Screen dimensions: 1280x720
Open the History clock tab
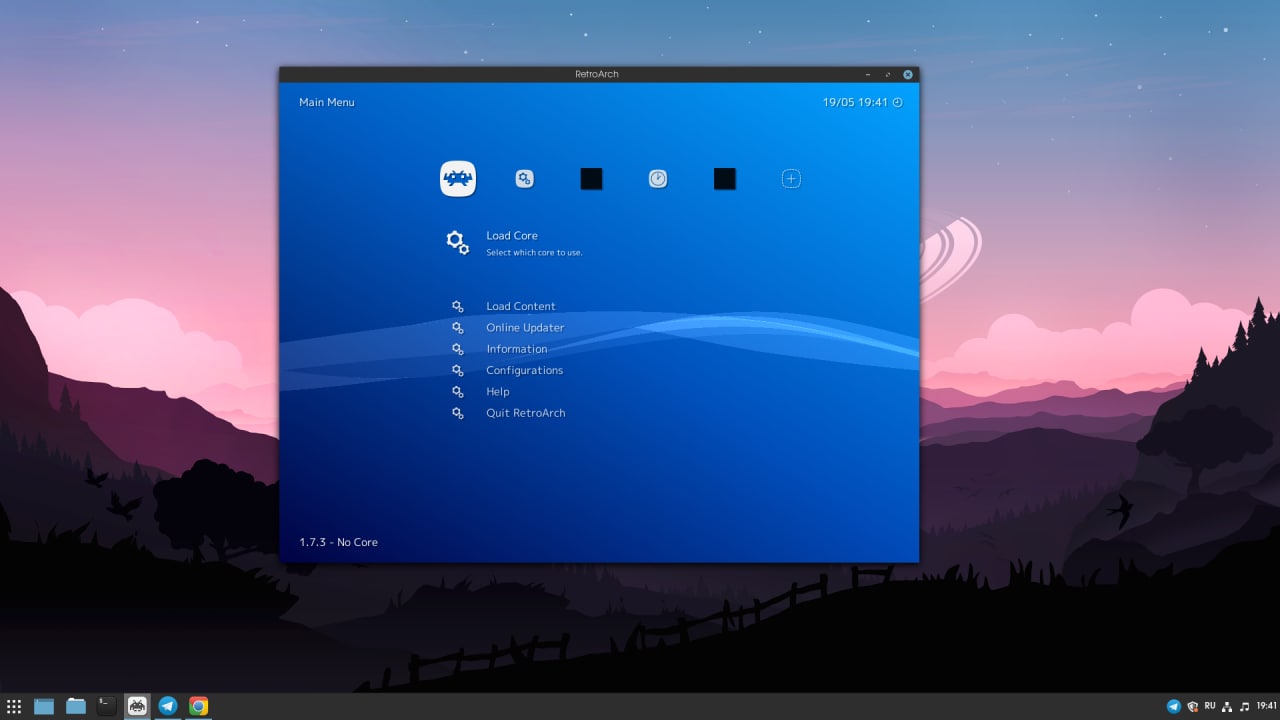[658, 179]
